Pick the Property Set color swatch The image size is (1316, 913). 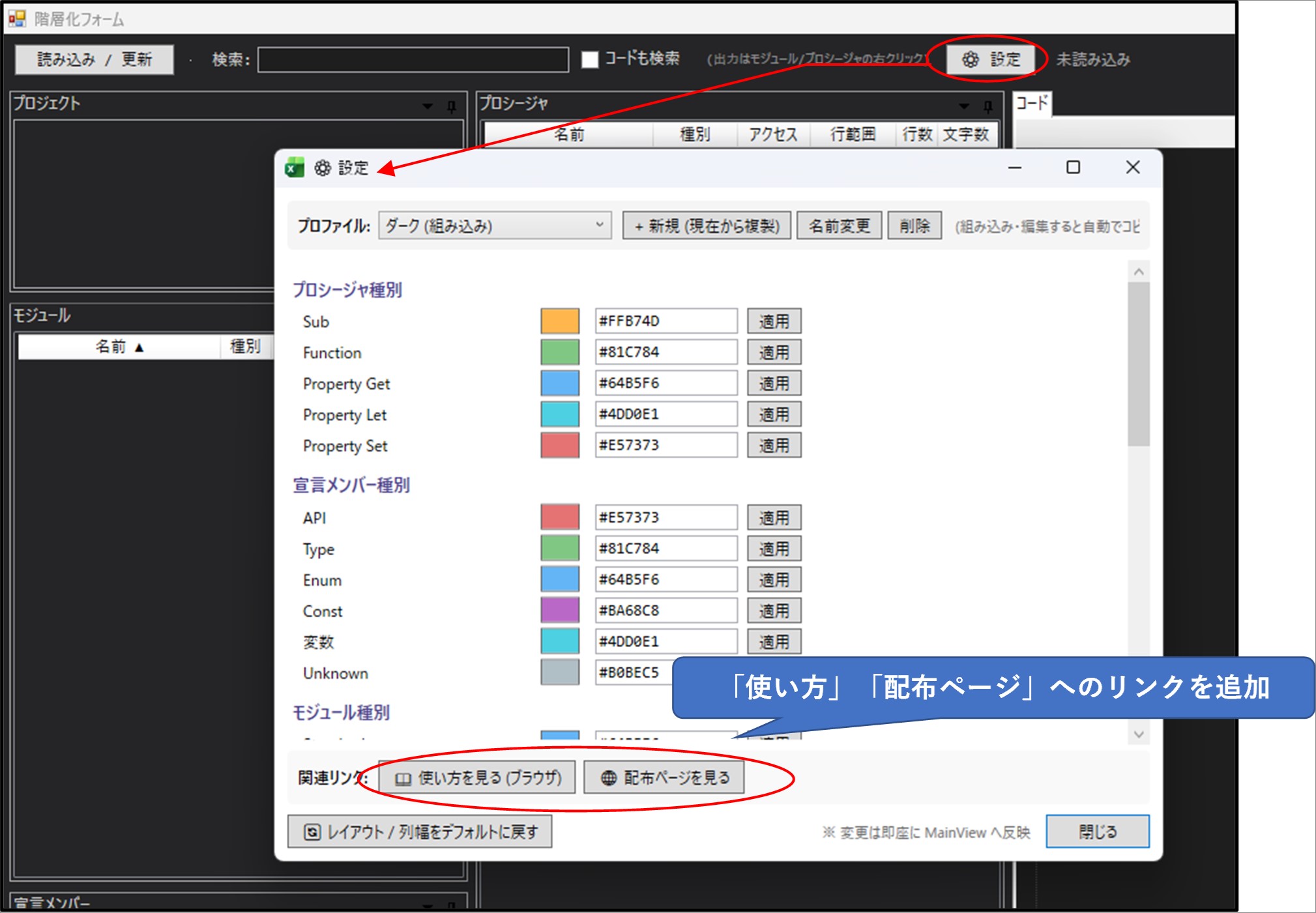pyautogui.click(x=560, y=445)
